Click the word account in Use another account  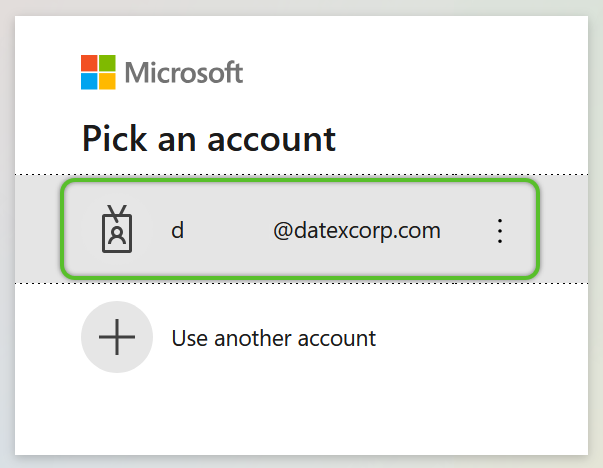click(x=336, y=339)
